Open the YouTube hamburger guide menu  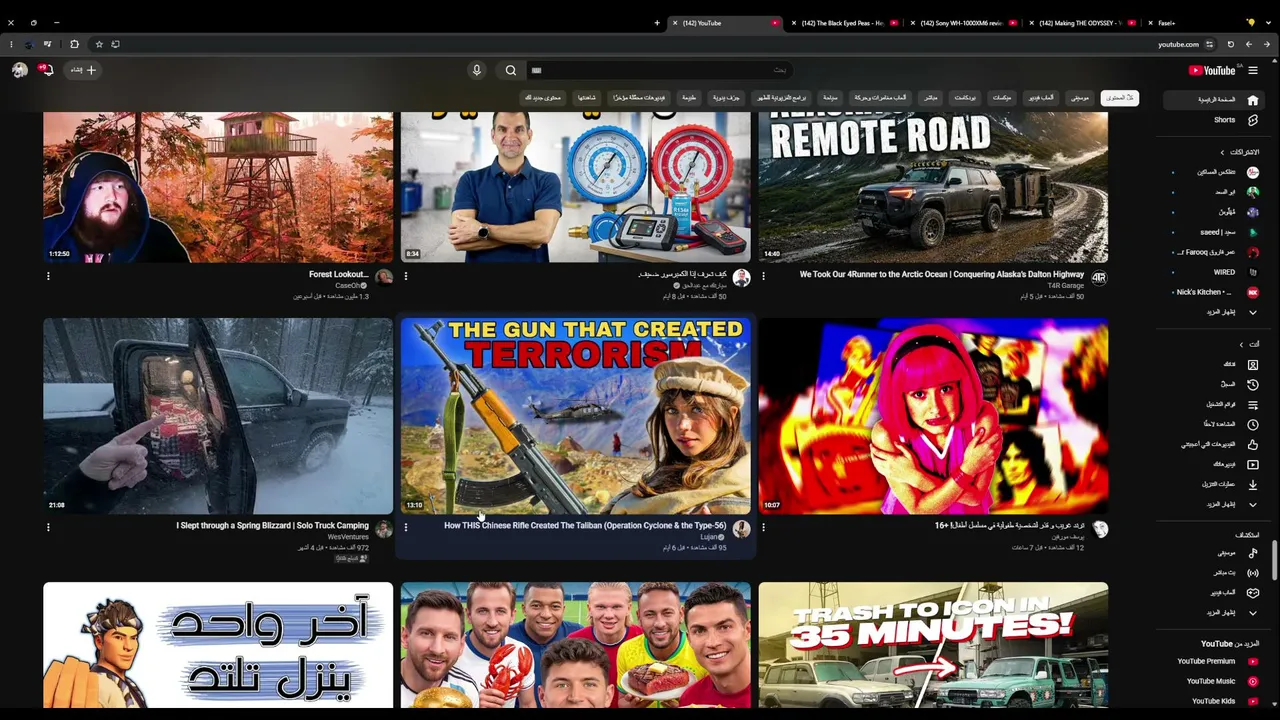tap(1253, 70)
